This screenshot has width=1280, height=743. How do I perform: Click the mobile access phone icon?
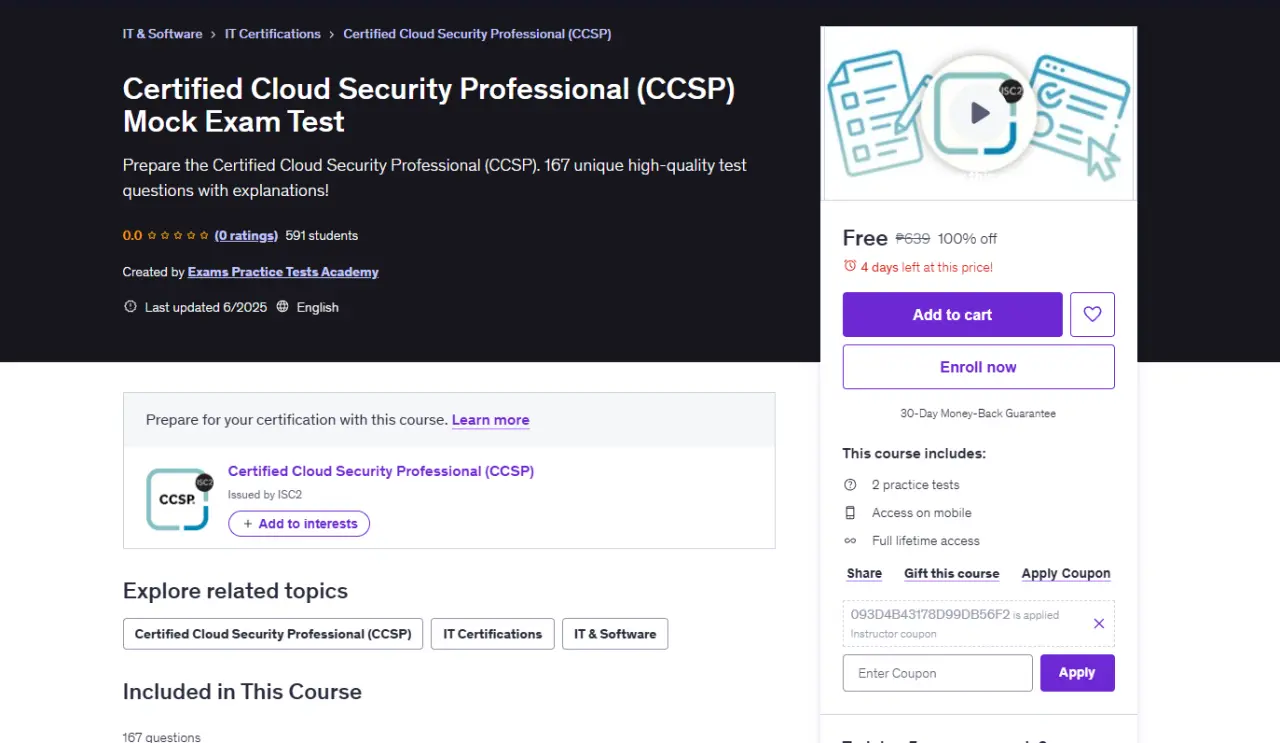click(850, 513)
